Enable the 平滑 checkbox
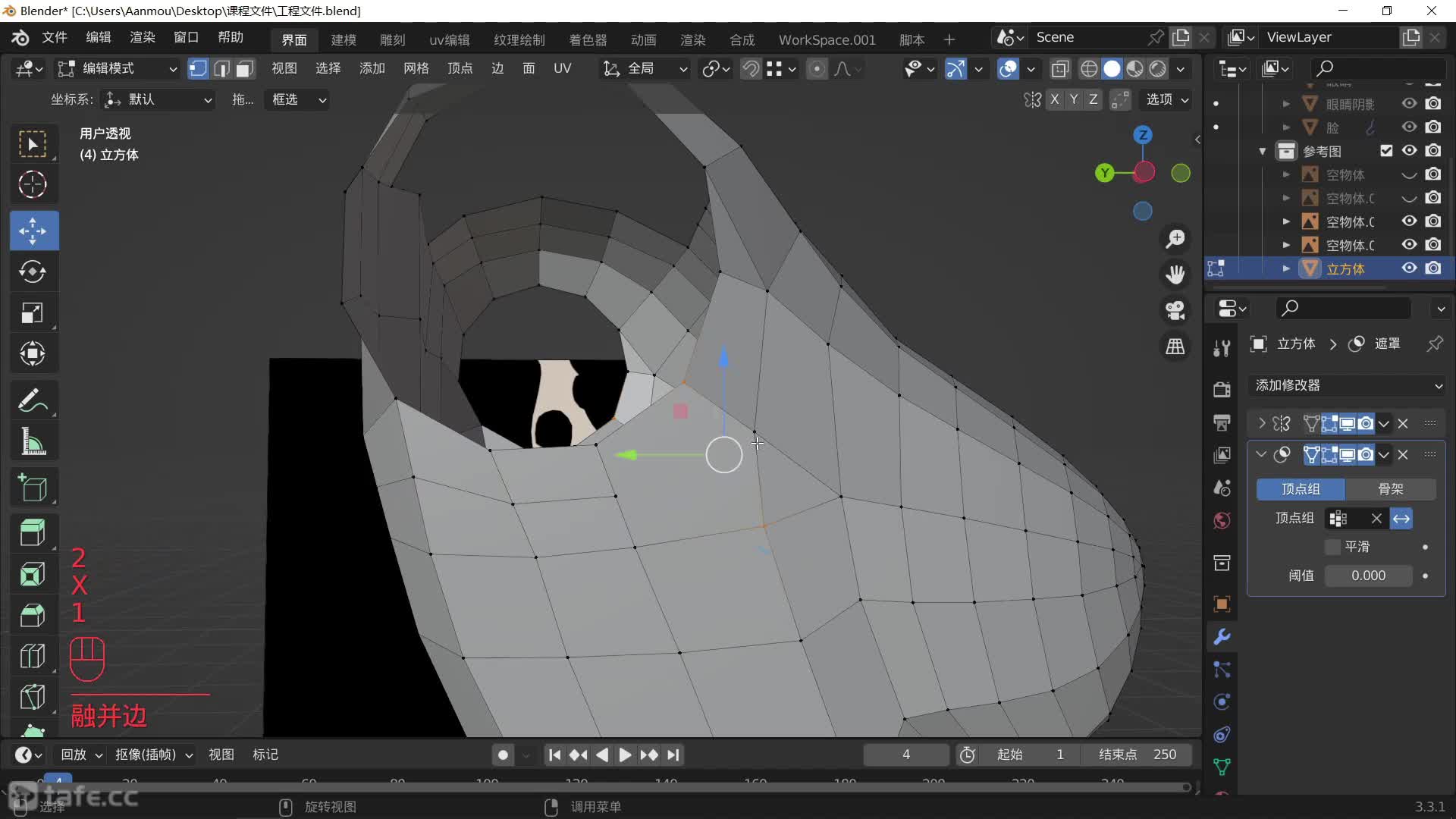Screen dimensions: 1456x819 1332,547
